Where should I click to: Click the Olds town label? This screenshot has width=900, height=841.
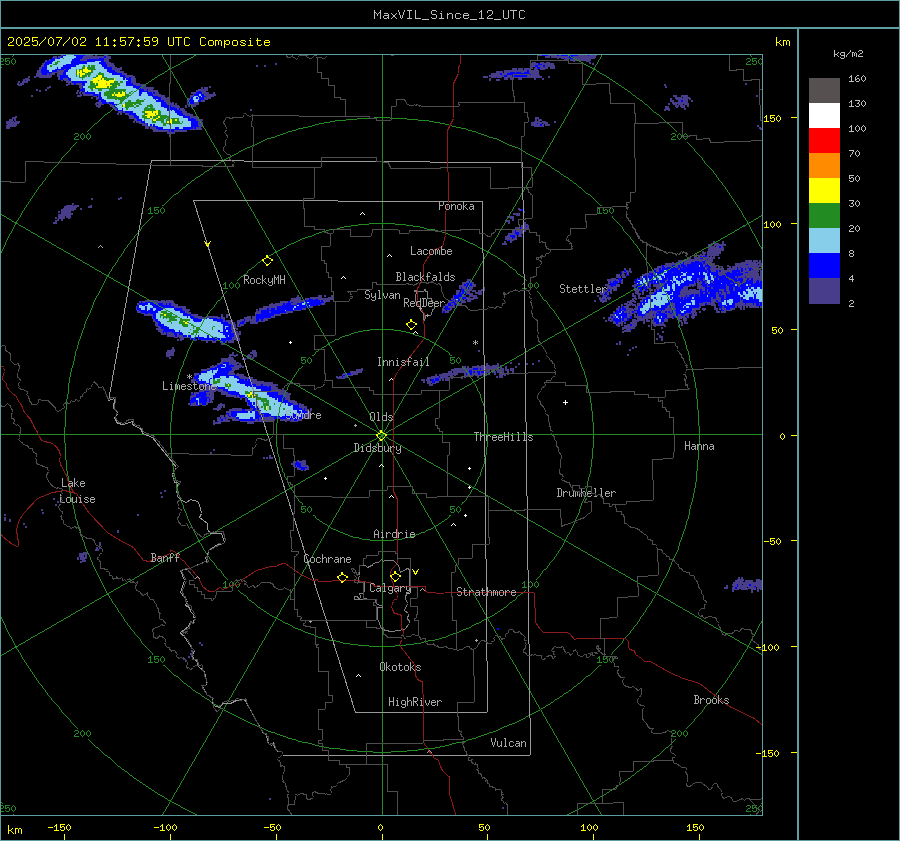(381, 417)
